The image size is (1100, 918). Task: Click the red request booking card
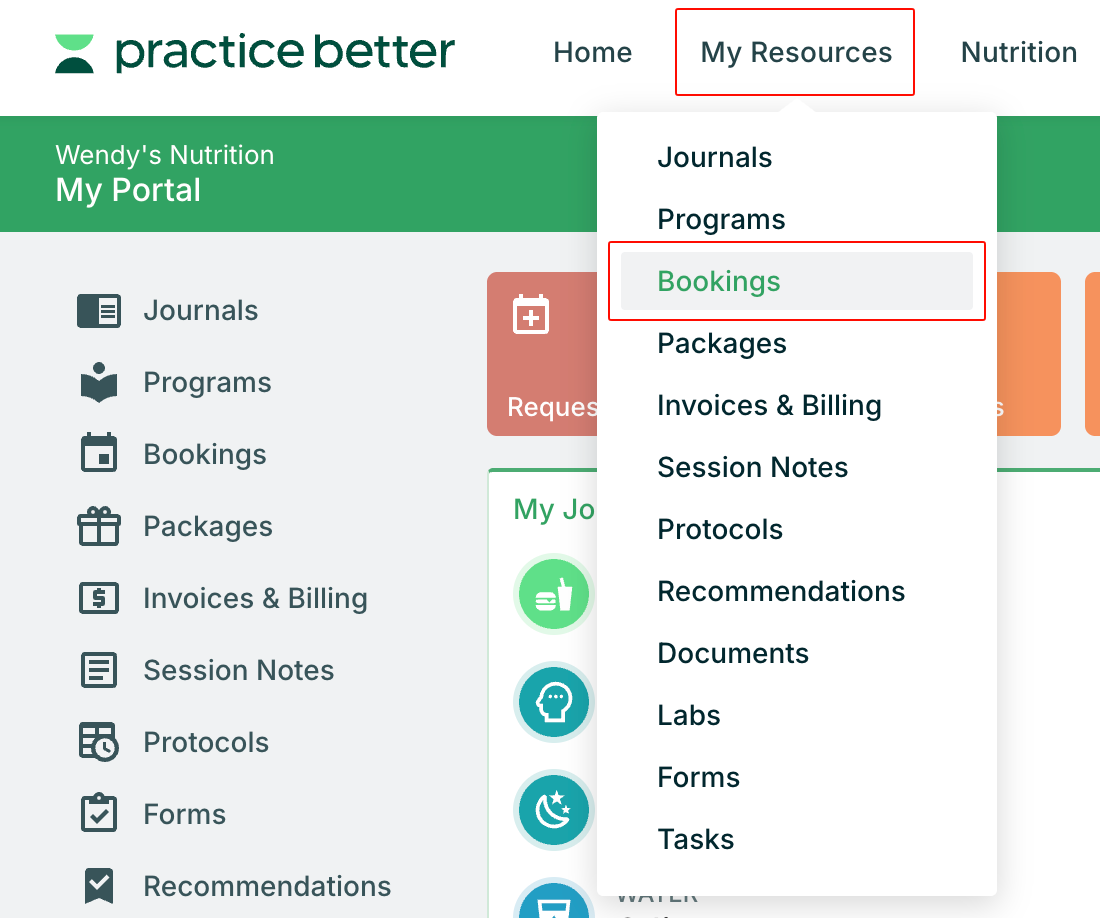[542, 354]
